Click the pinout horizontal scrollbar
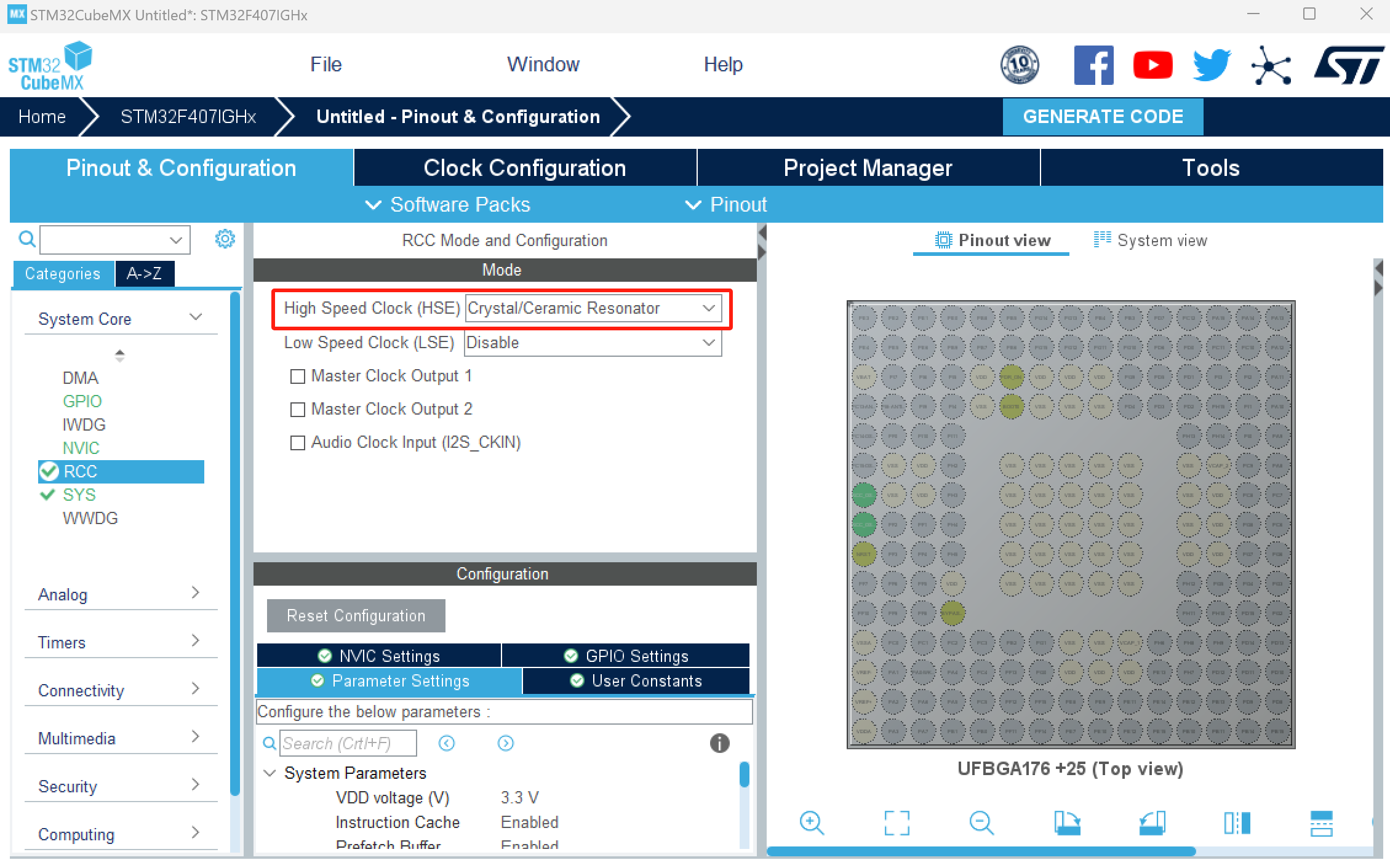The width and height of the screenshot is (1390, 868). (x=981, y=851)
